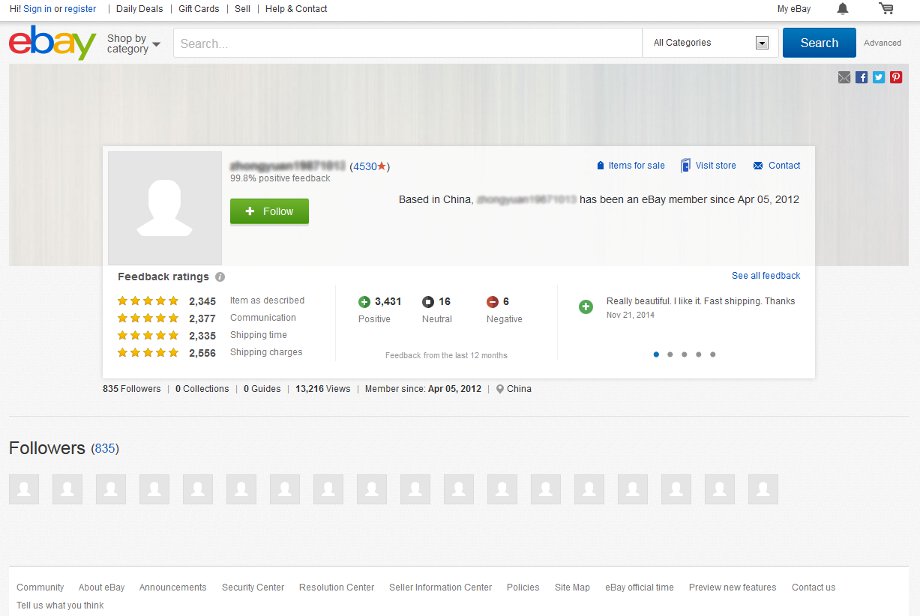
Task: Open Sell menu item
Action: click(x=242, y=9)
